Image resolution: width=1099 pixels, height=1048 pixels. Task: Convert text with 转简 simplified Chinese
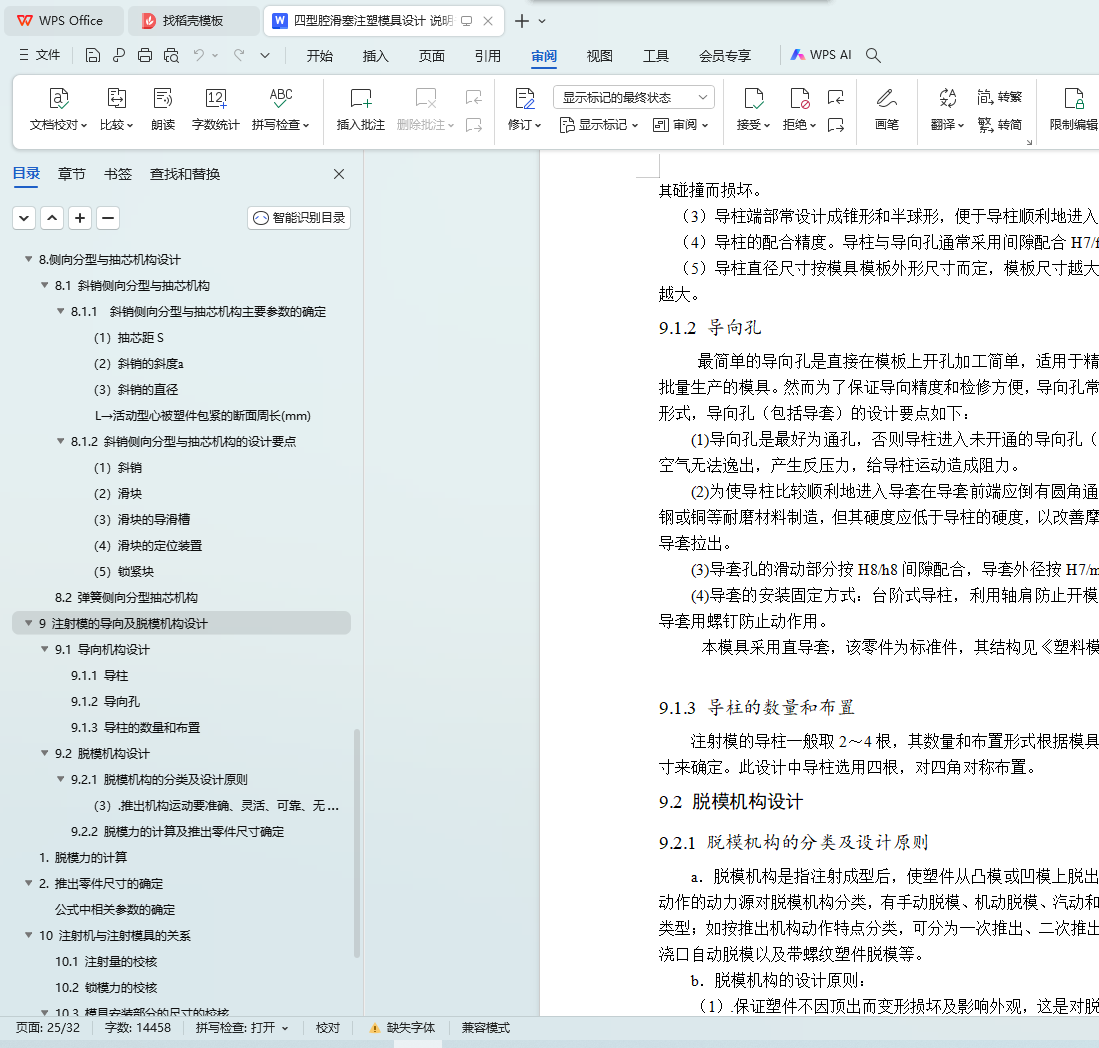point(999,125)
